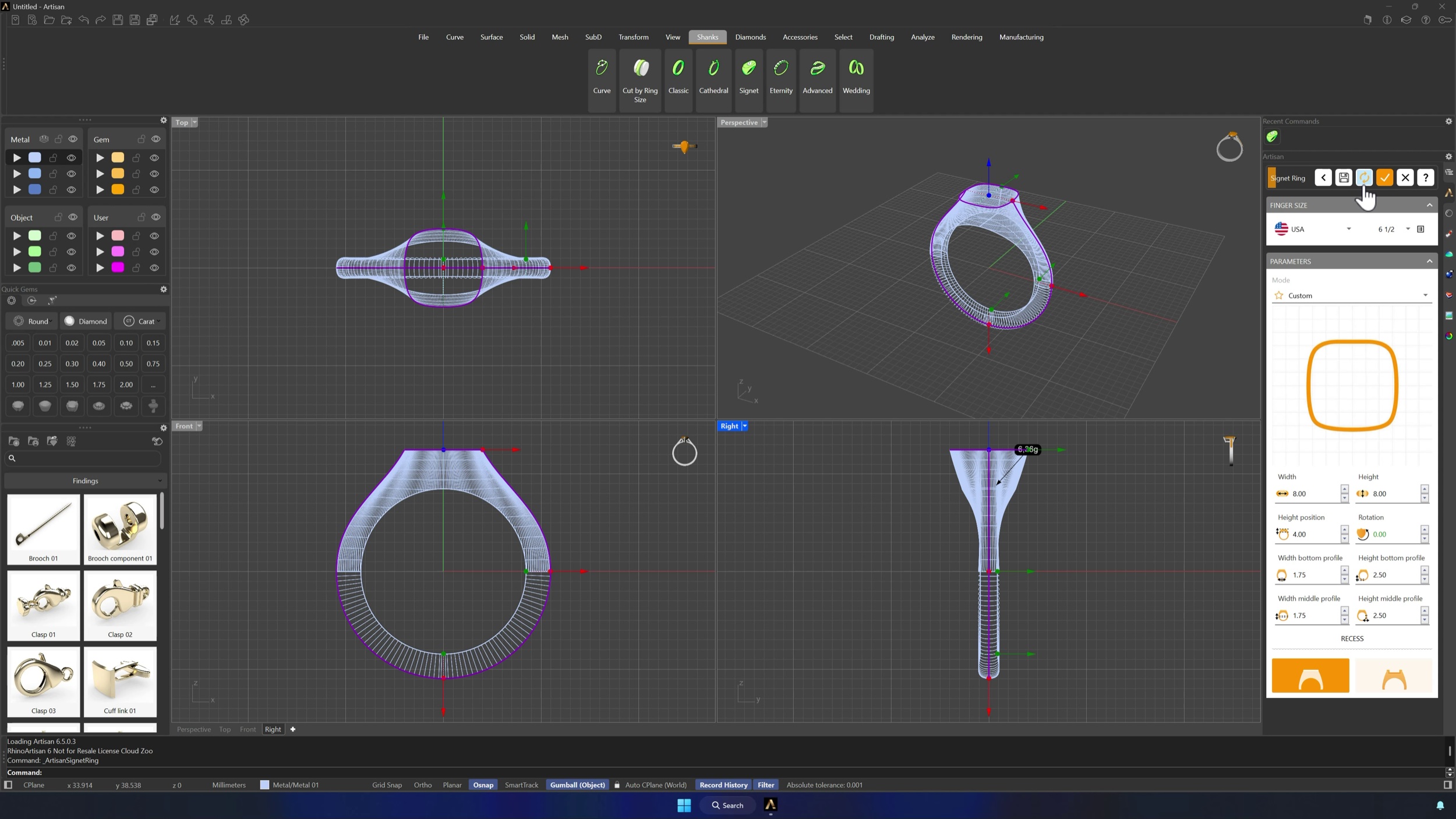Open the Front viewport menu arrow
The image size is (1456, 819).
tap(199, 426)
